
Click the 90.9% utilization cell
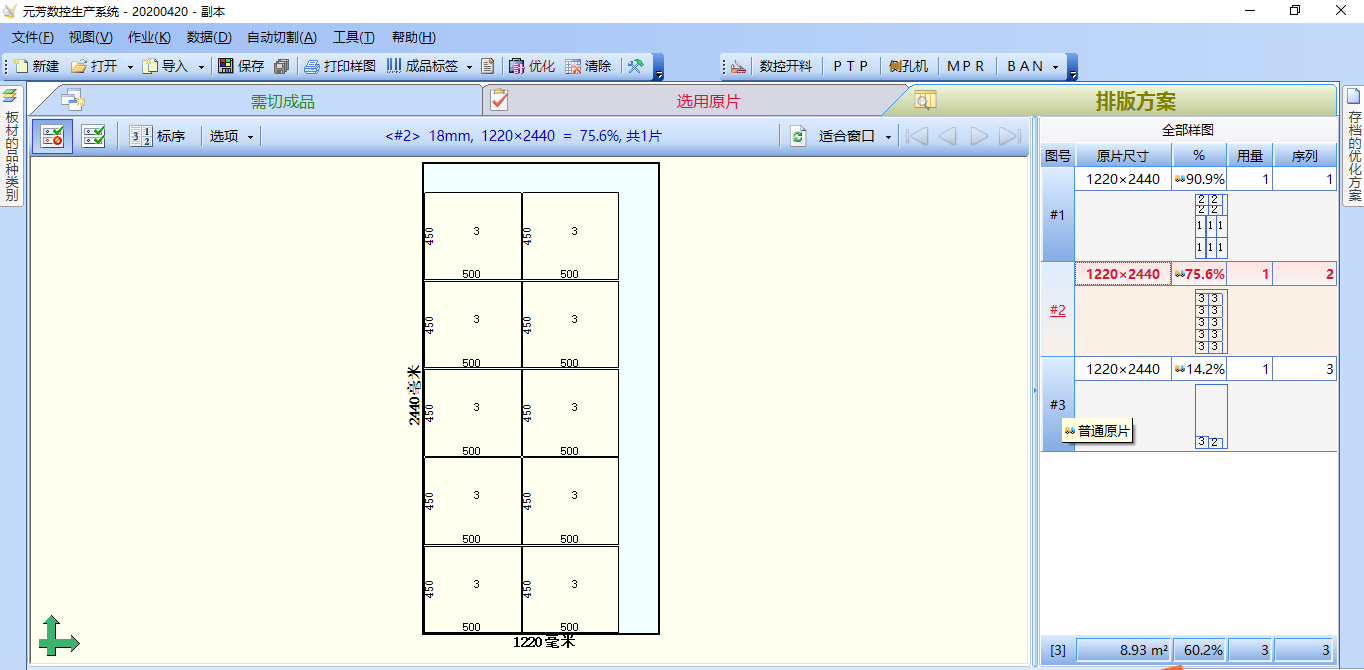tap(1199, 180)
